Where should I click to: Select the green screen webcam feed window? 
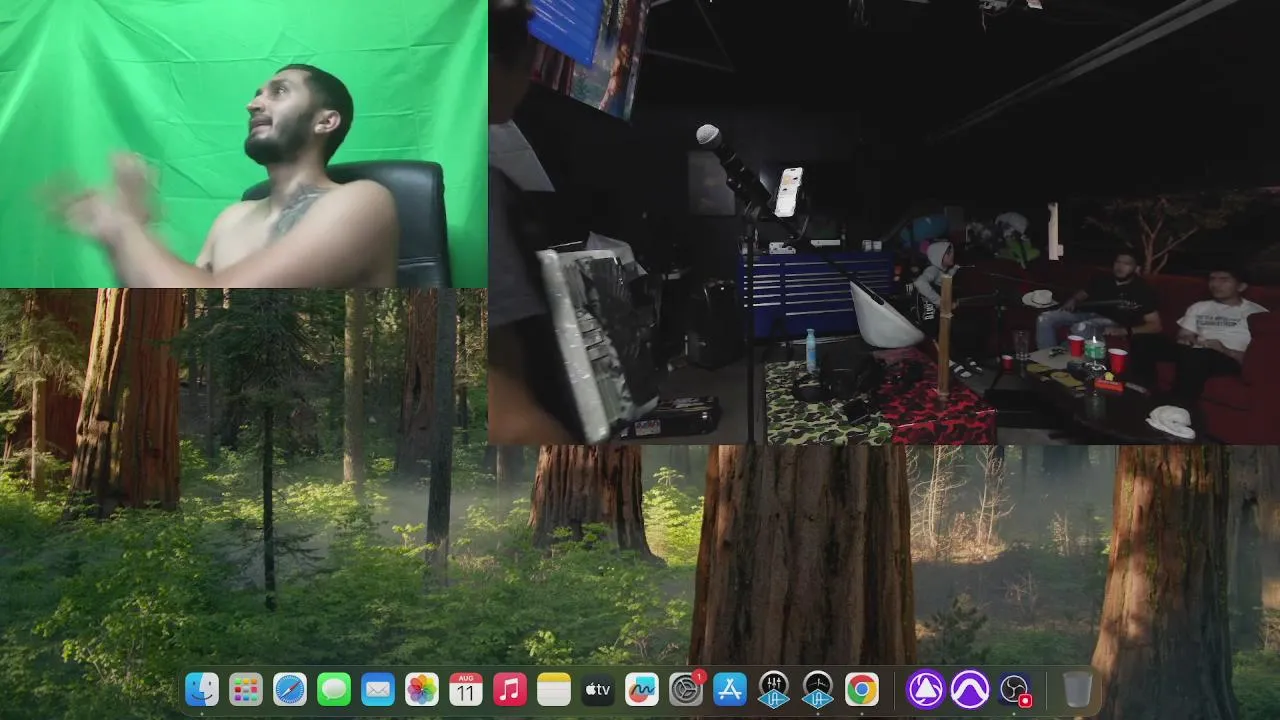coord(244,144)
